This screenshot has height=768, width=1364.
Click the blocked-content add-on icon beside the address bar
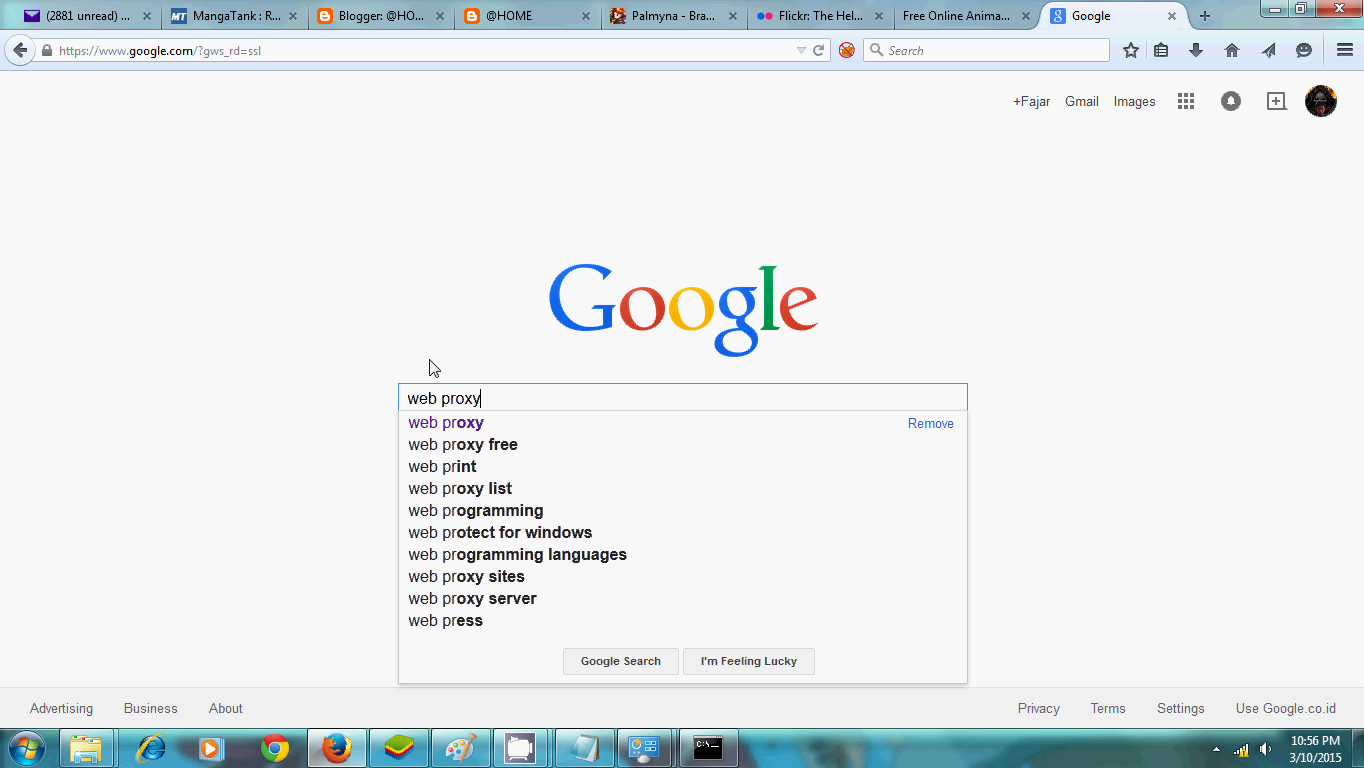[x=847, y=50]
